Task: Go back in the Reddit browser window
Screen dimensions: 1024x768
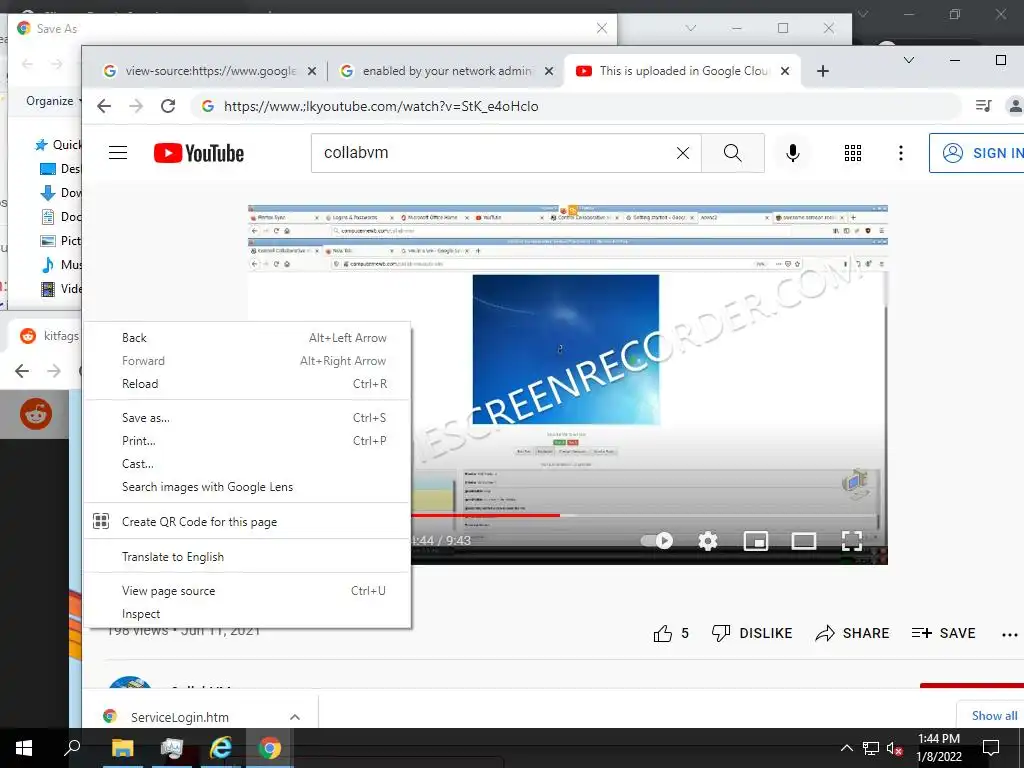Action: point(22,371)
